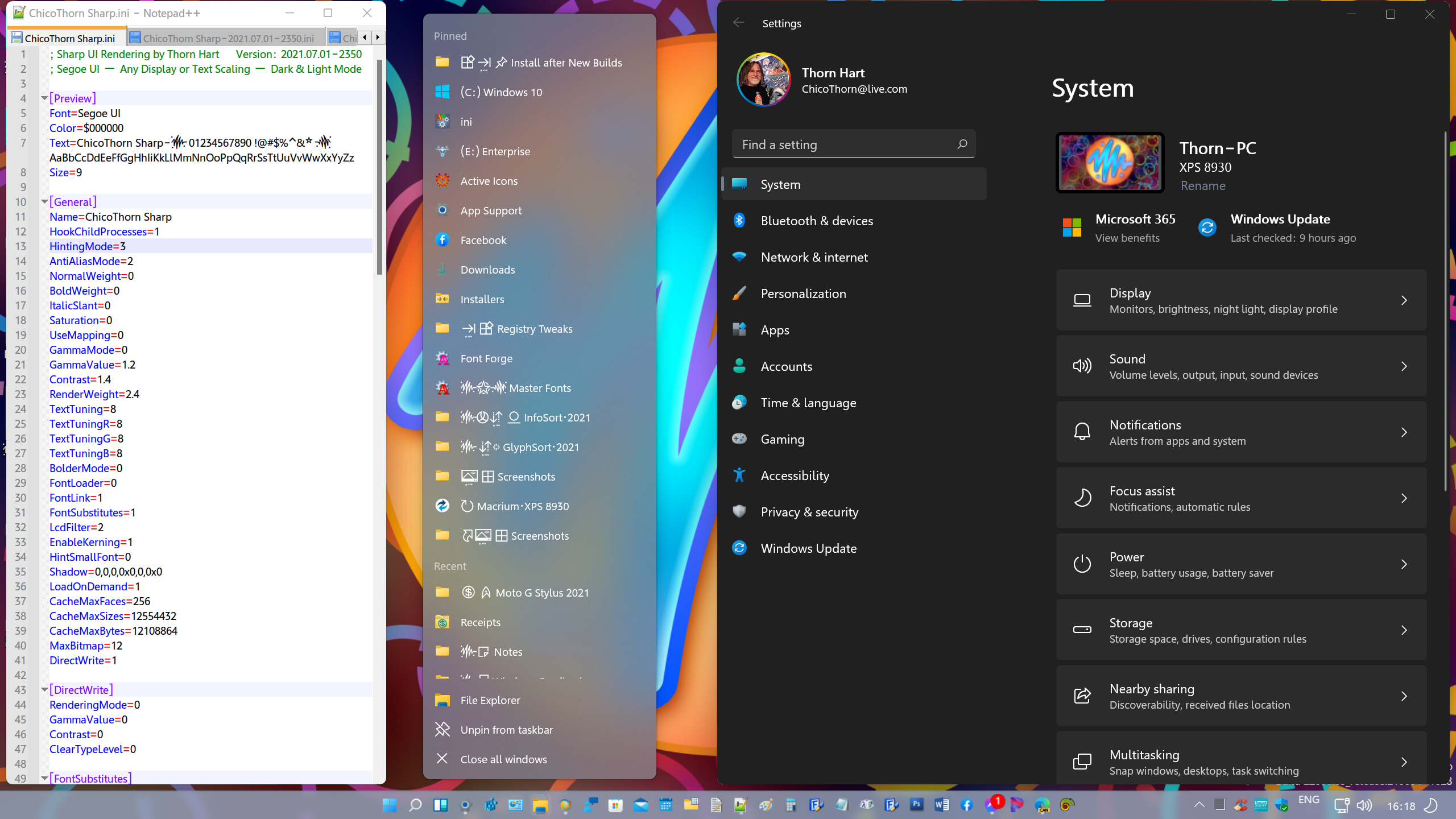Click the Accessibility figure icon
The width and height of the screenshot is (1456, 819).
[x=739, y=475]
